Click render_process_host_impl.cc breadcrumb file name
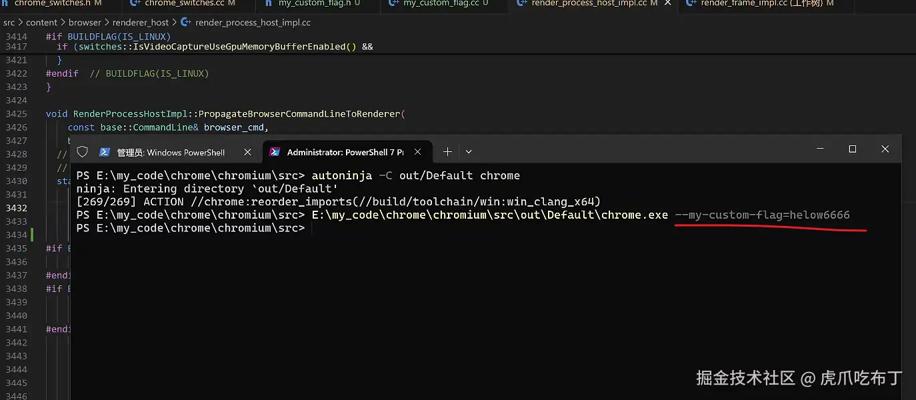Viewport: 916px width, 400px height. tap(253, 23)
